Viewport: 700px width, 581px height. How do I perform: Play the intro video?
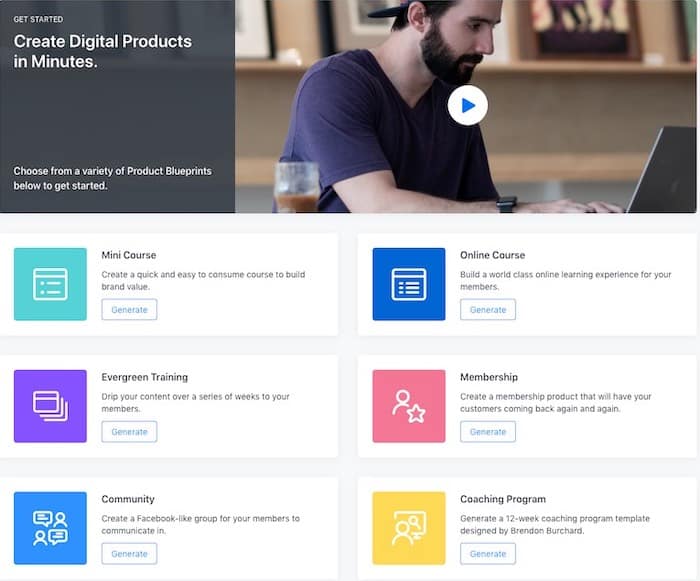[467, 105]
